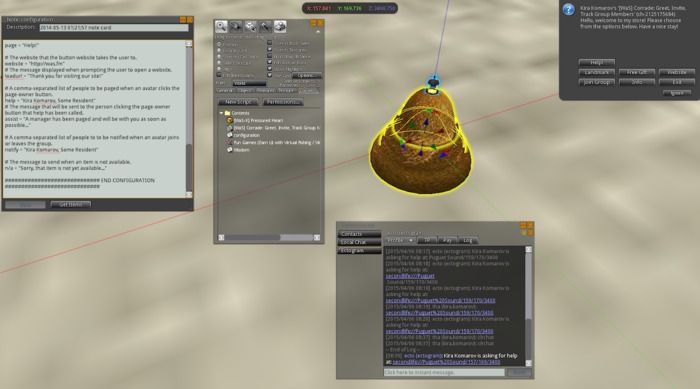Open the Contacts tab in chat window
The height and width of the screenshot is (389, 700).
point(359,234)
